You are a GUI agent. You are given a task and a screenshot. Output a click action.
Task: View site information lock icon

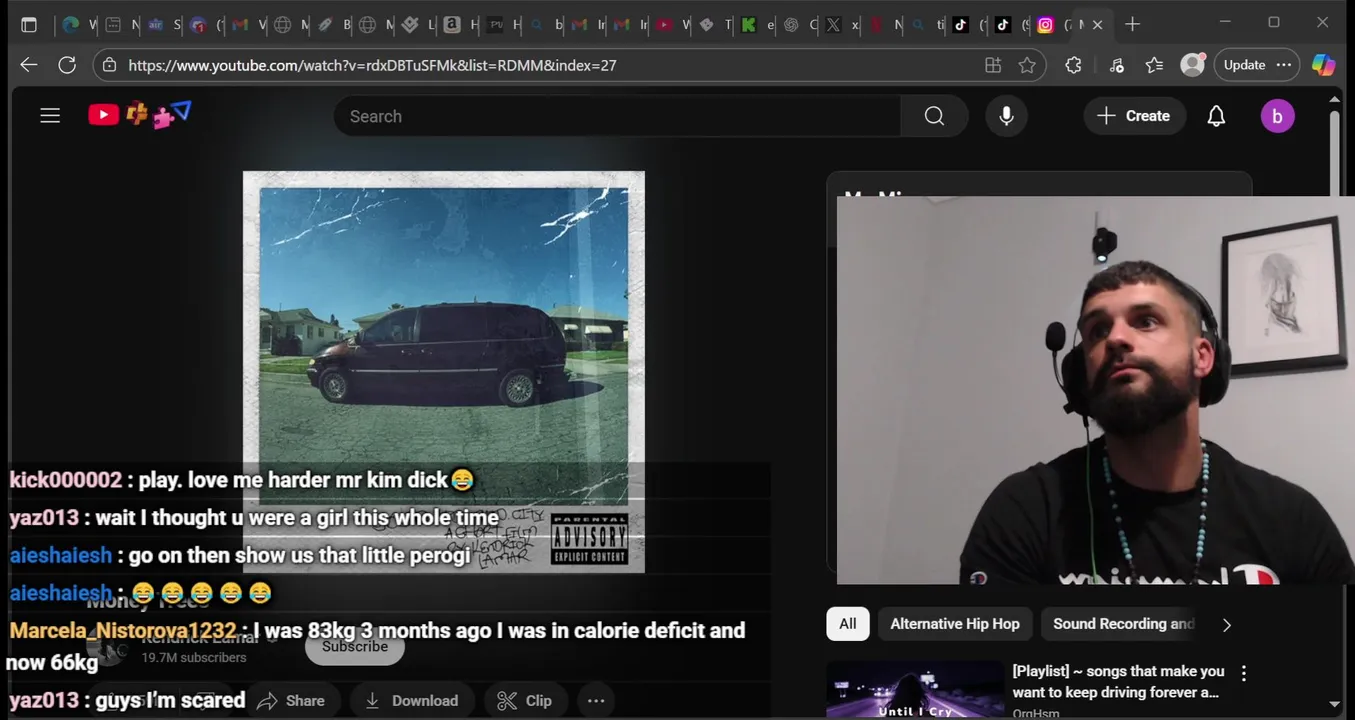coord(110,65)
